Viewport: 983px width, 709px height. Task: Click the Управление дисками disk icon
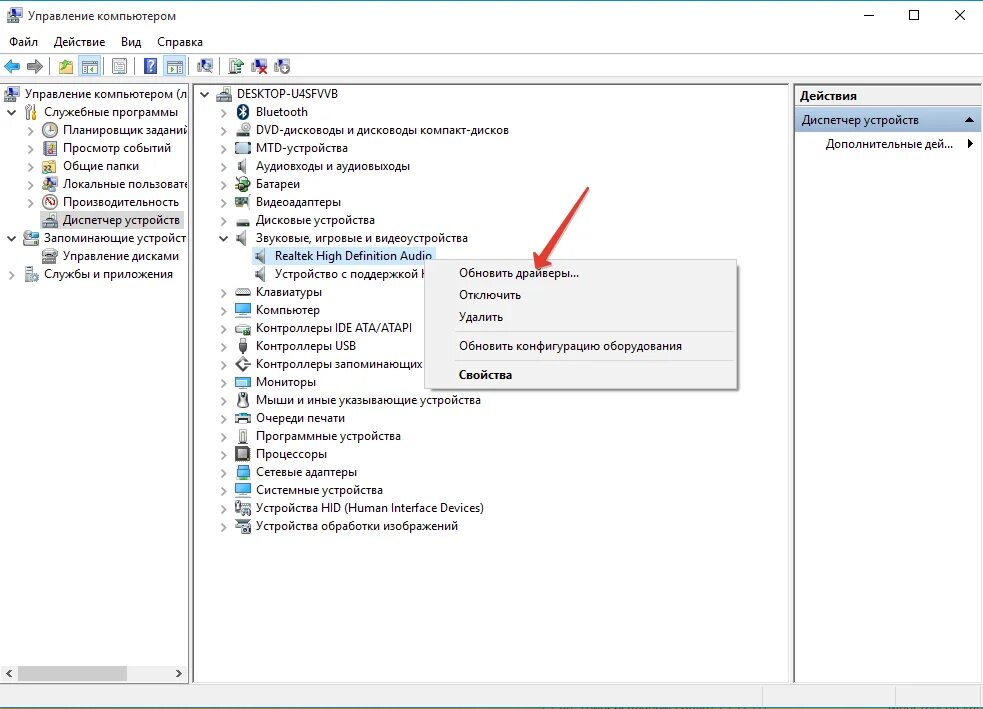50,256
